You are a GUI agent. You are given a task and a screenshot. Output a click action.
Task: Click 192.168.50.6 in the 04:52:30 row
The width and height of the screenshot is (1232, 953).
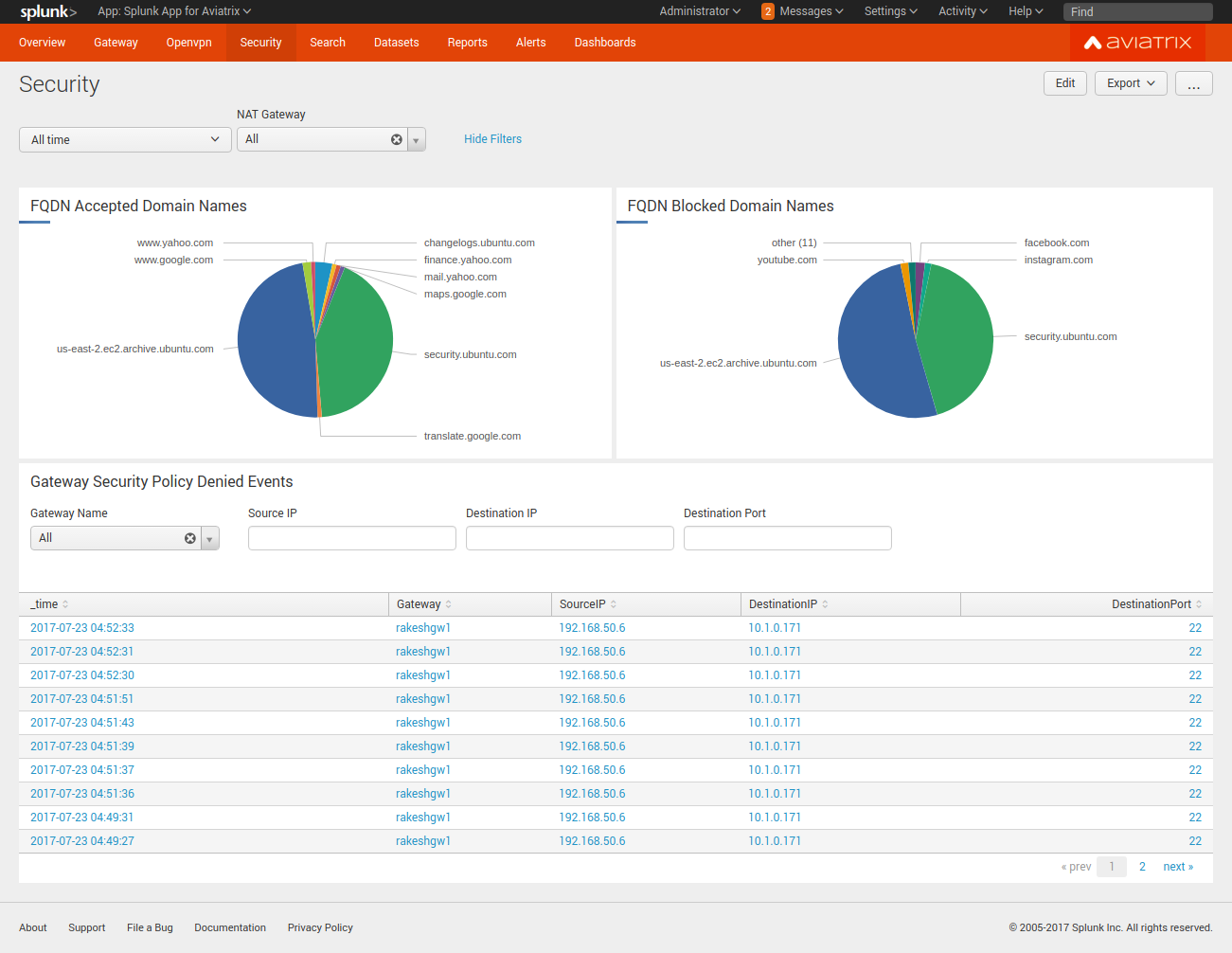(592, 675)
